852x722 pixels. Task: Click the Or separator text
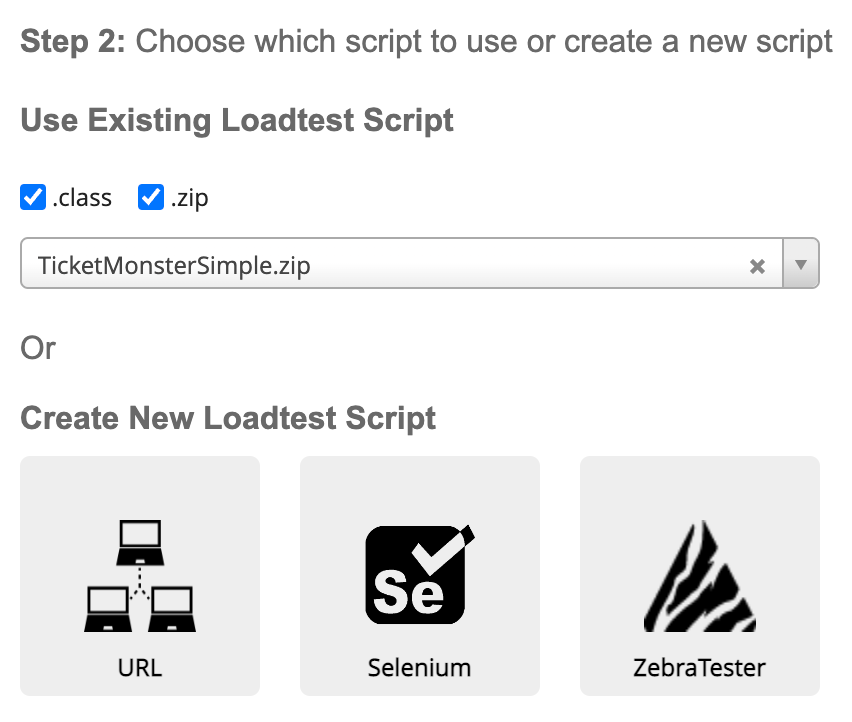coord(38,348)
